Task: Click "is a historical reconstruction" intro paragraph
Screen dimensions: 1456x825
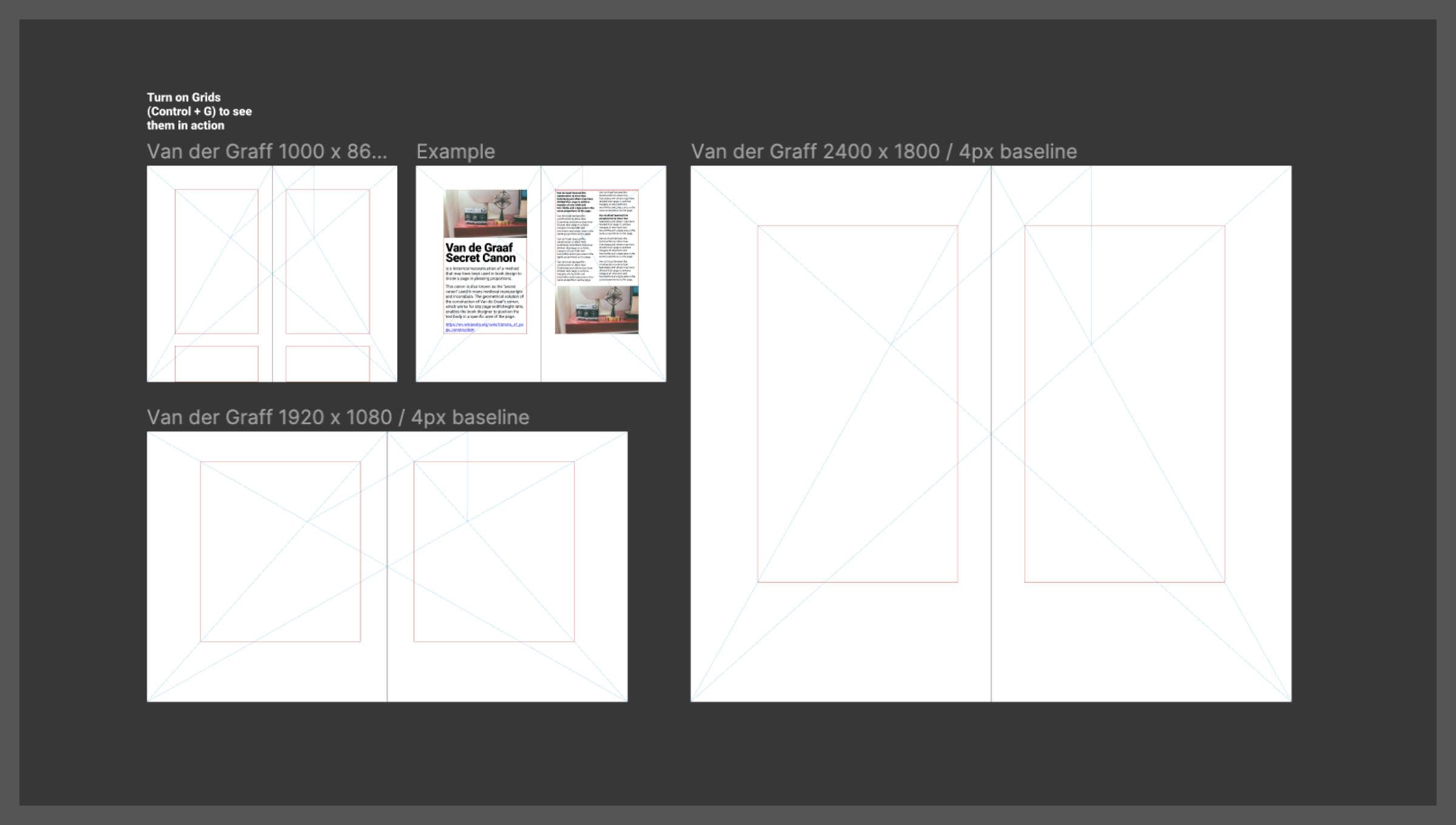Action: point(484,273)
